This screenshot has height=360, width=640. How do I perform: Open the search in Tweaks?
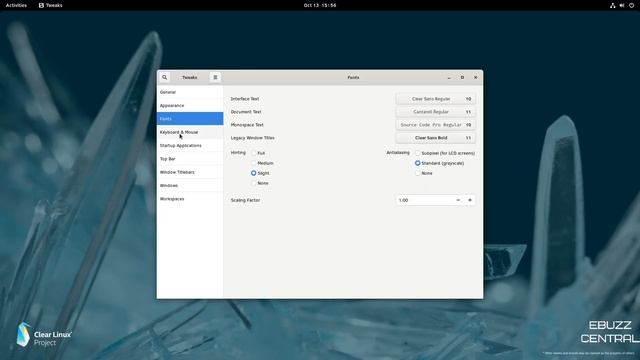164,77
